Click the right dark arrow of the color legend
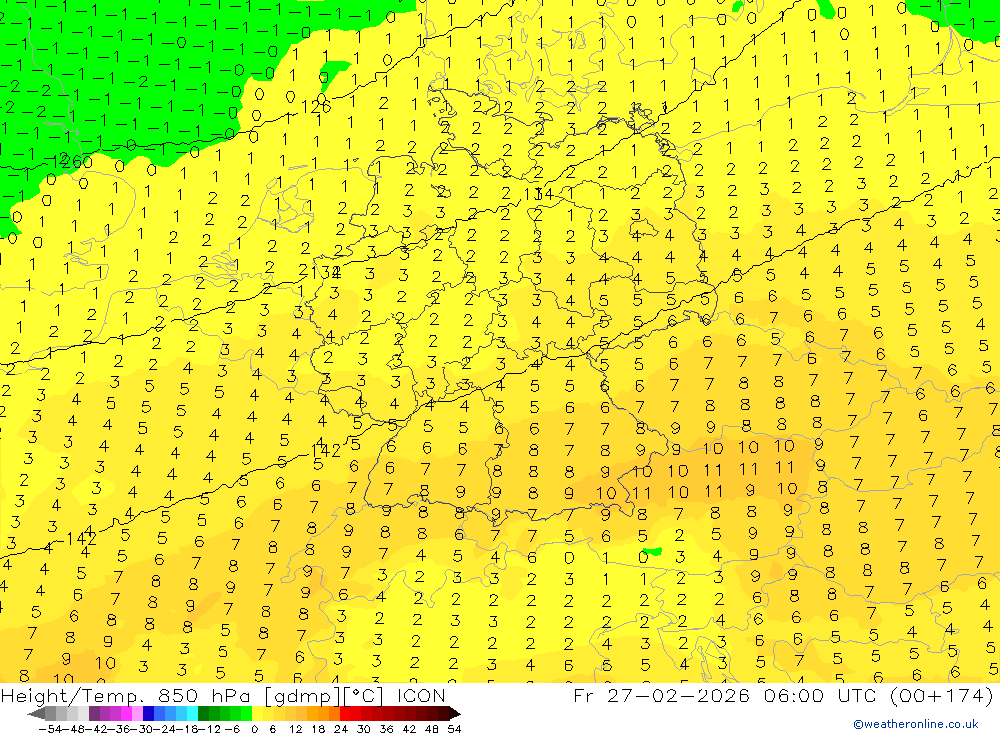 (x=453, y=713)
